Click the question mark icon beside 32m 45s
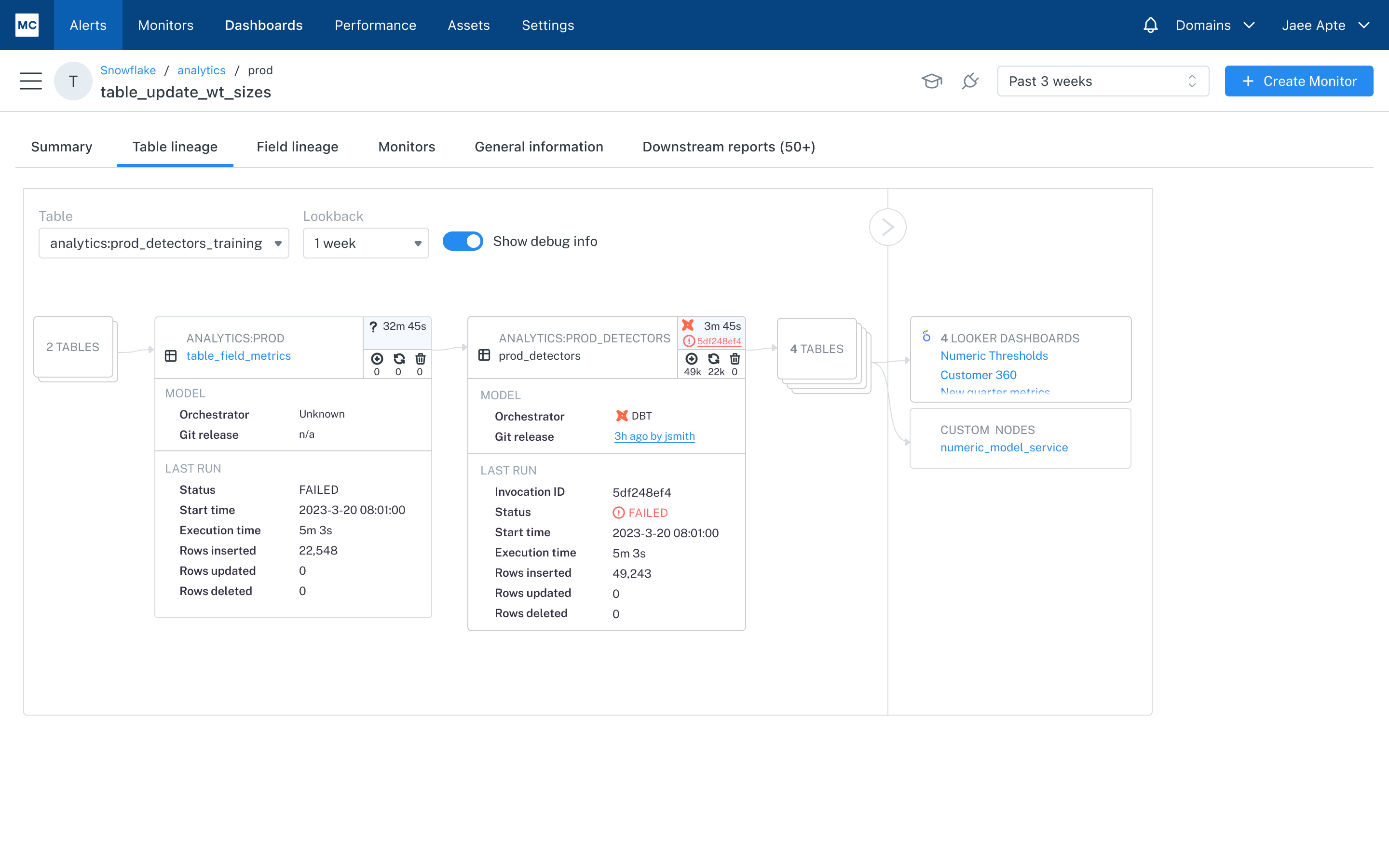 [x=373, y=326]
